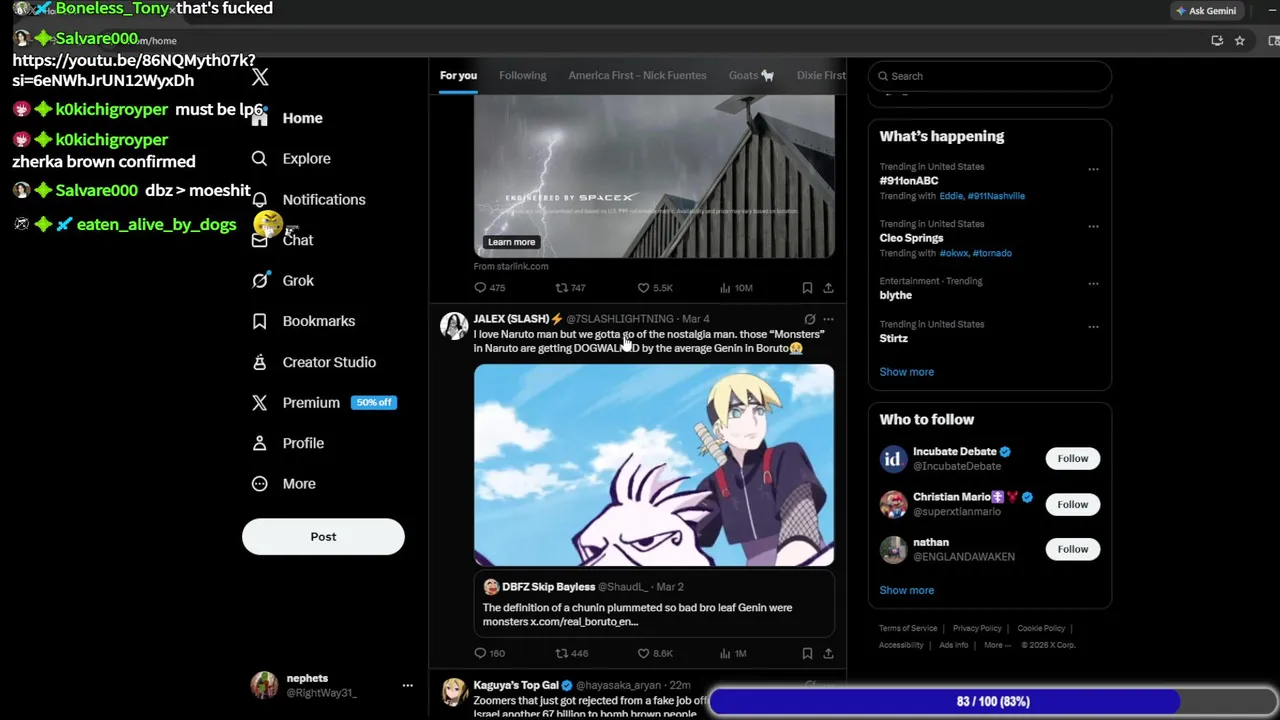Show more in What's happening

906,372
